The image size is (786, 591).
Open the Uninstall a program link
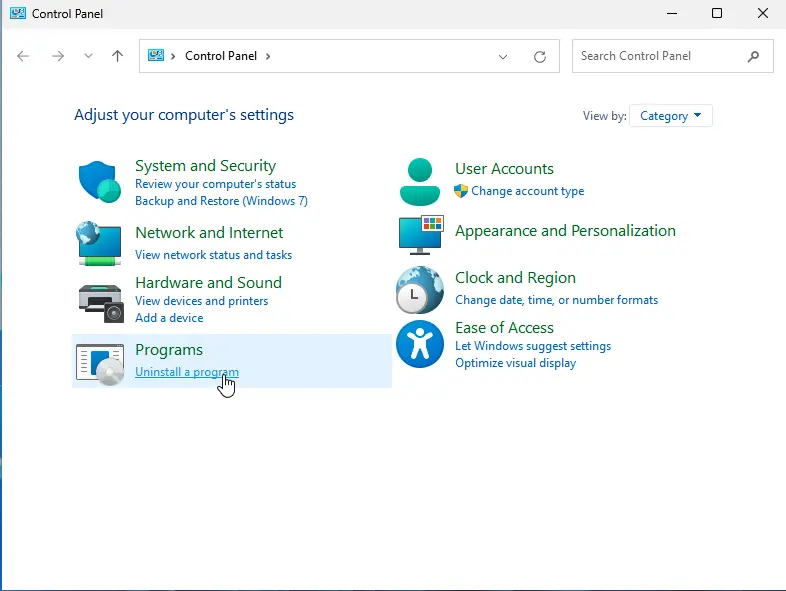point(186,373)
